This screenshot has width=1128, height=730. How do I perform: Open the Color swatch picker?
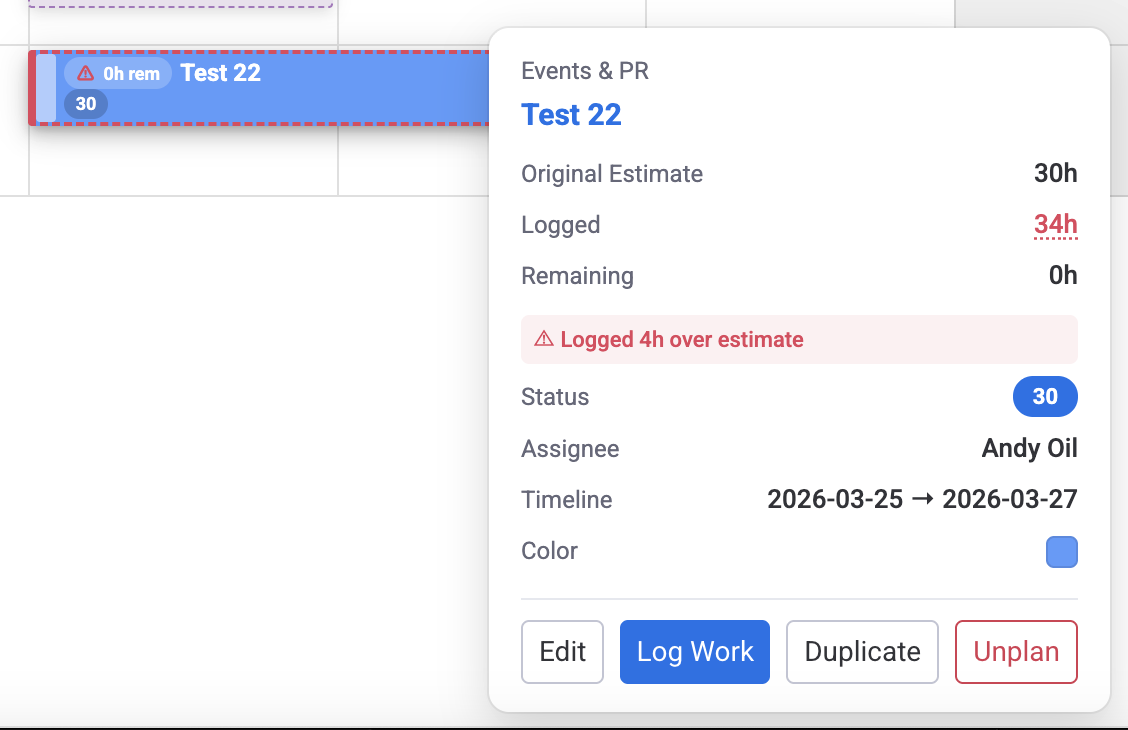[x=1062, y=551]
